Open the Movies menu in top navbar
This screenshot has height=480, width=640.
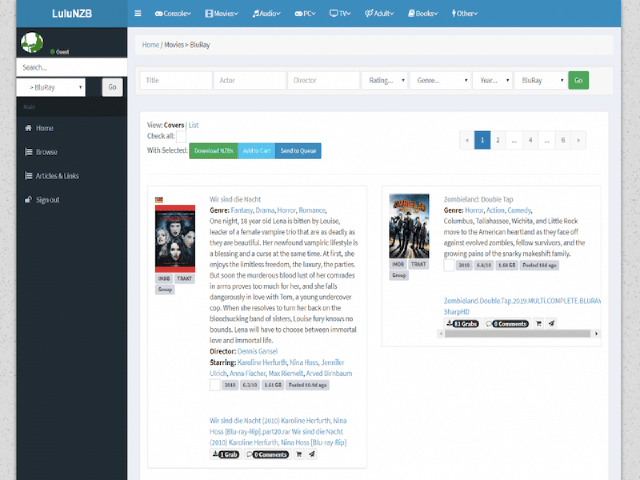[222, 14]
